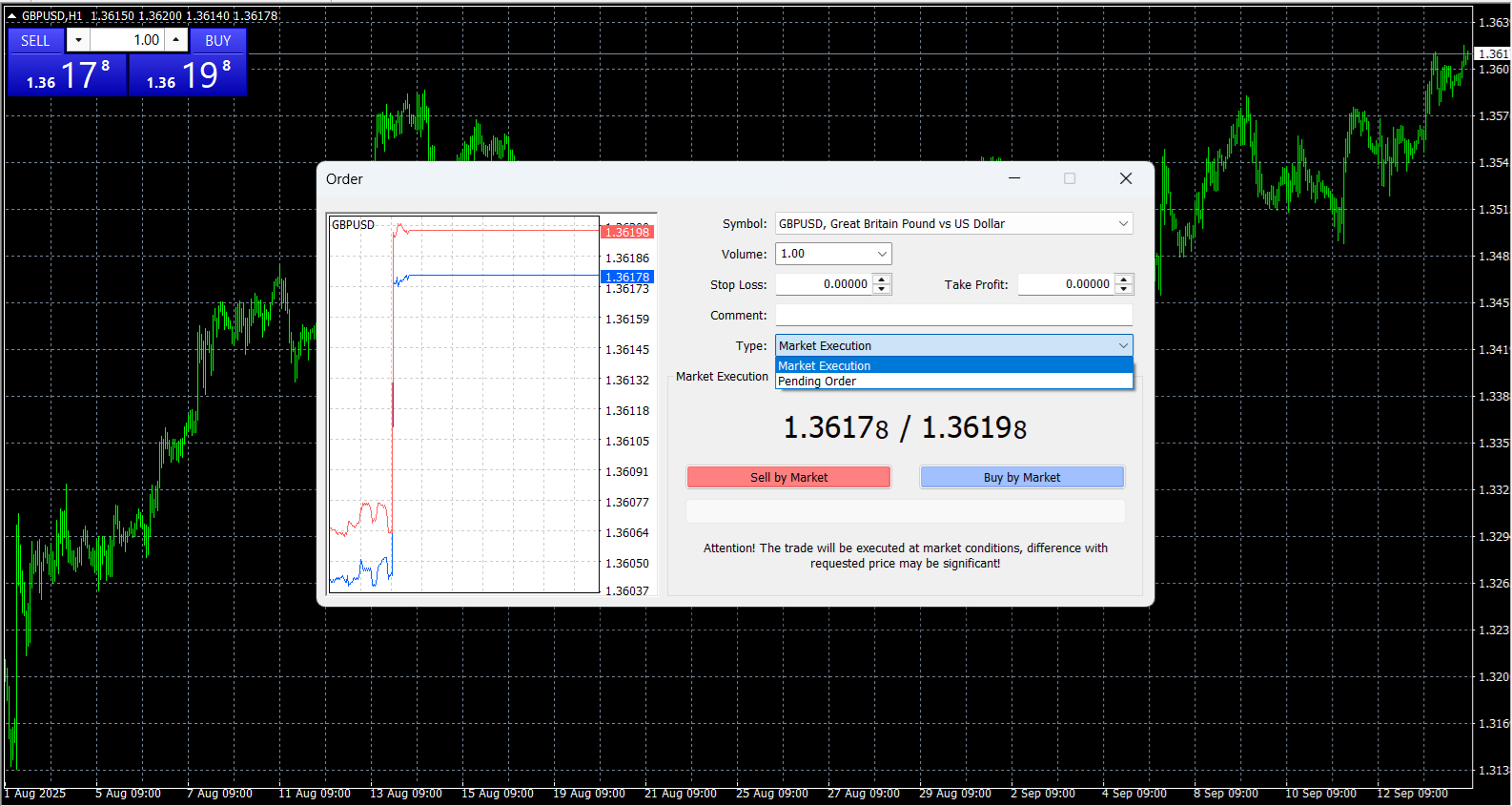Click Buy by Market button

pos(1022,477)
